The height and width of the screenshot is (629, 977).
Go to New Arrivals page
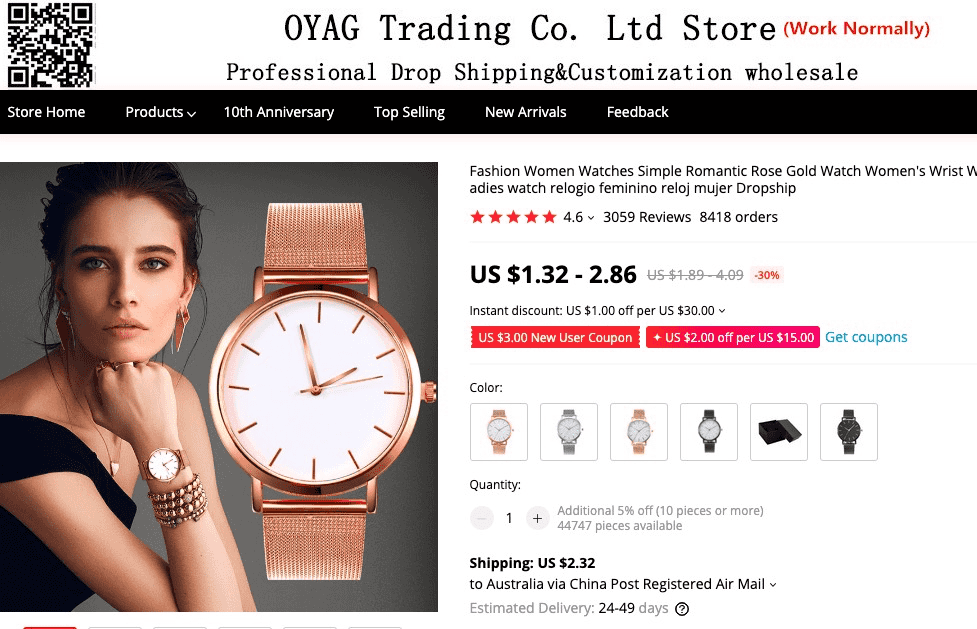point(525,112)
